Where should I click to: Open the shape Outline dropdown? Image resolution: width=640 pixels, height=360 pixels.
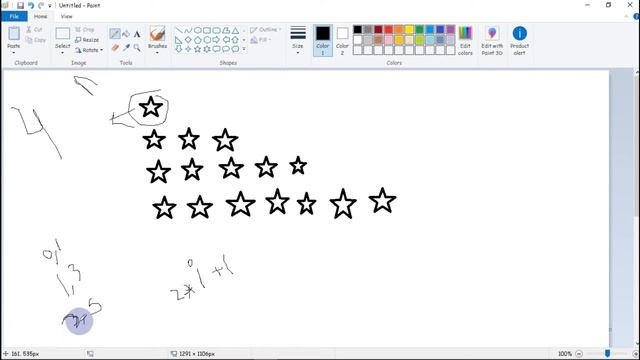[x=265, y=30]
